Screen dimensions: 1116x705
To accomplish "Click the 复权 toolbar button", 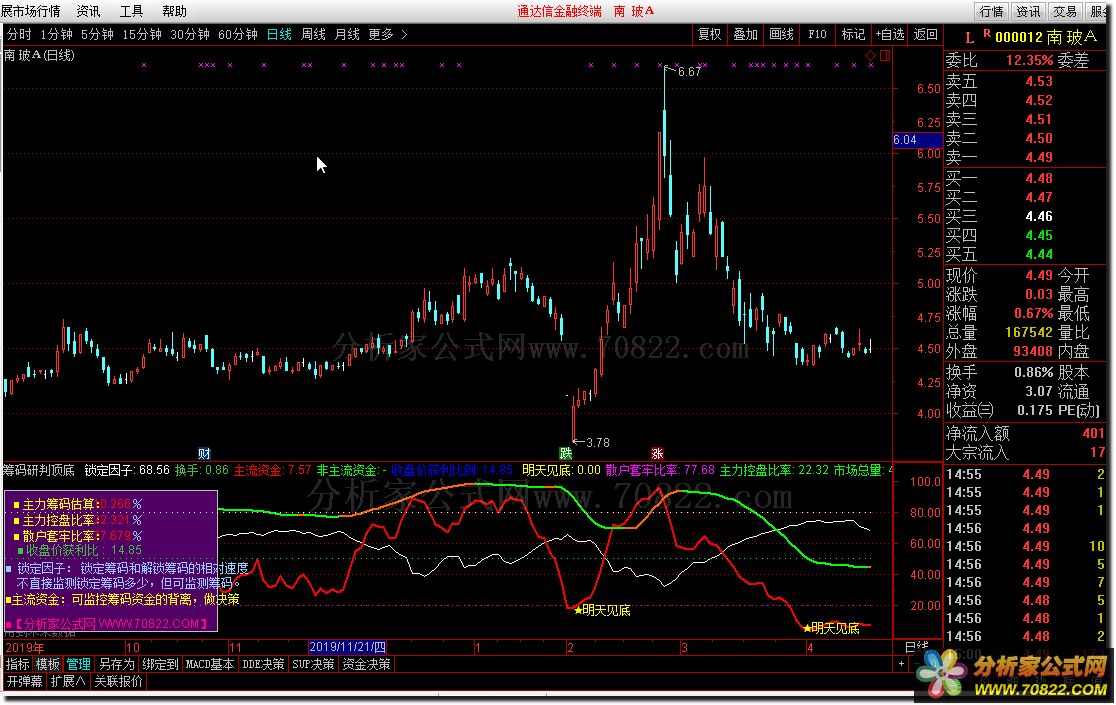I will click(710, 34).
